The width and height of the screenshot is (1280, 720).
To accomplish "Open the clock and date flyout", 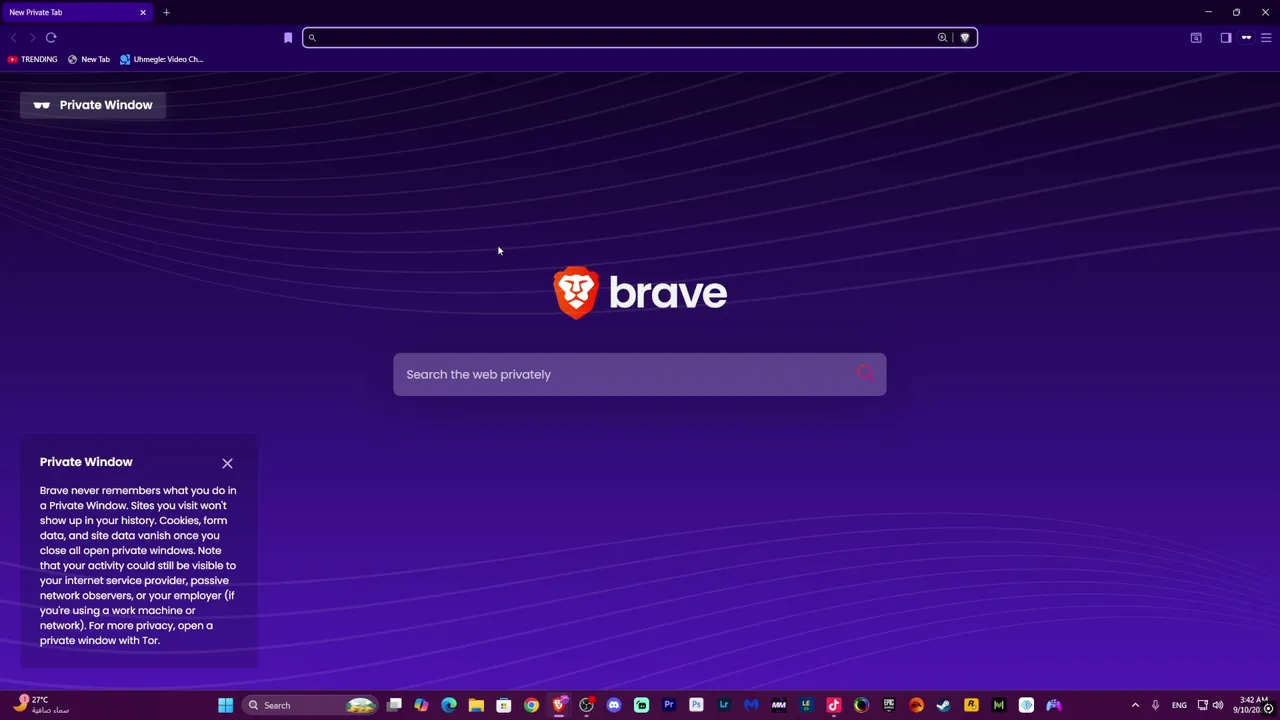I will point(1254,705).
